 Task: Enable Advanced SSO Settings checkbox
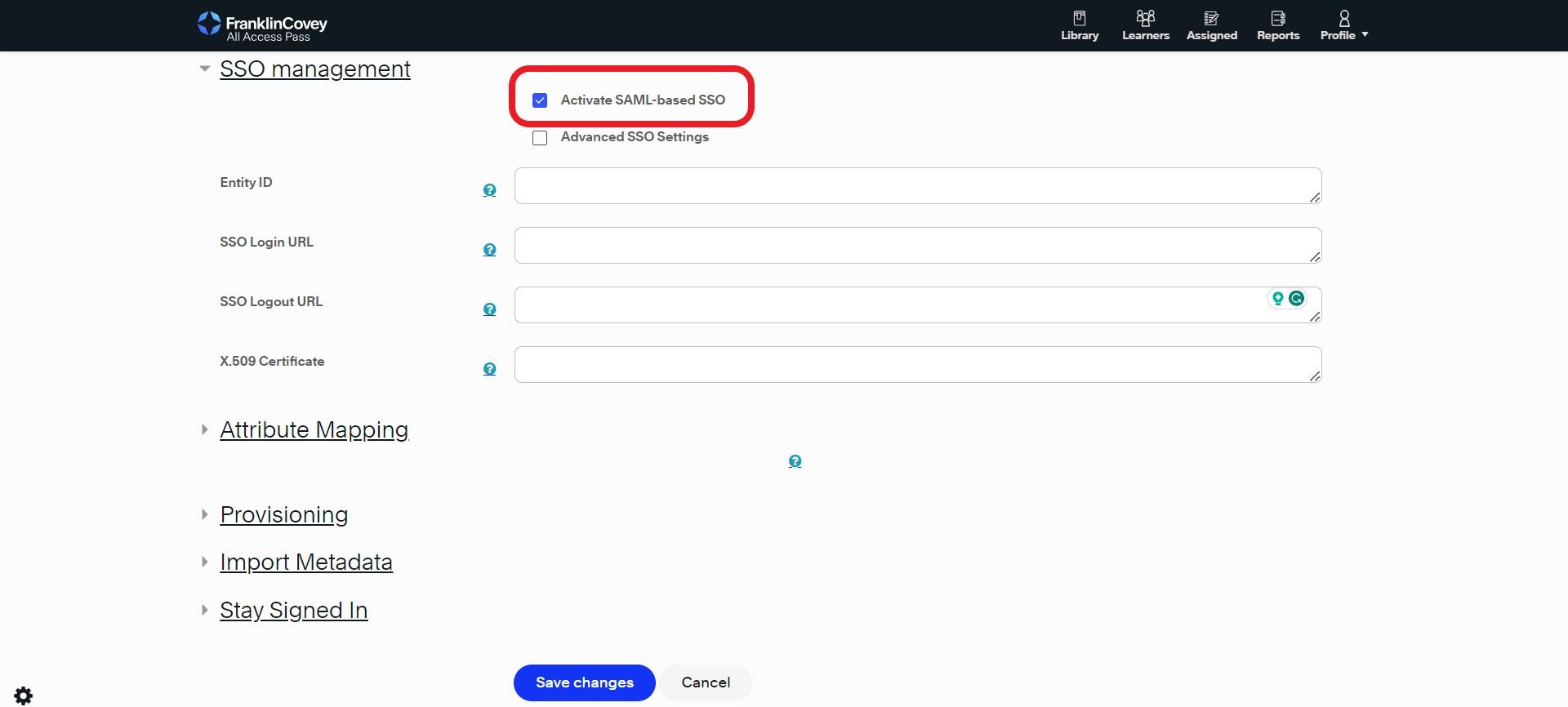pyautogui.click(x=540, y=138)
